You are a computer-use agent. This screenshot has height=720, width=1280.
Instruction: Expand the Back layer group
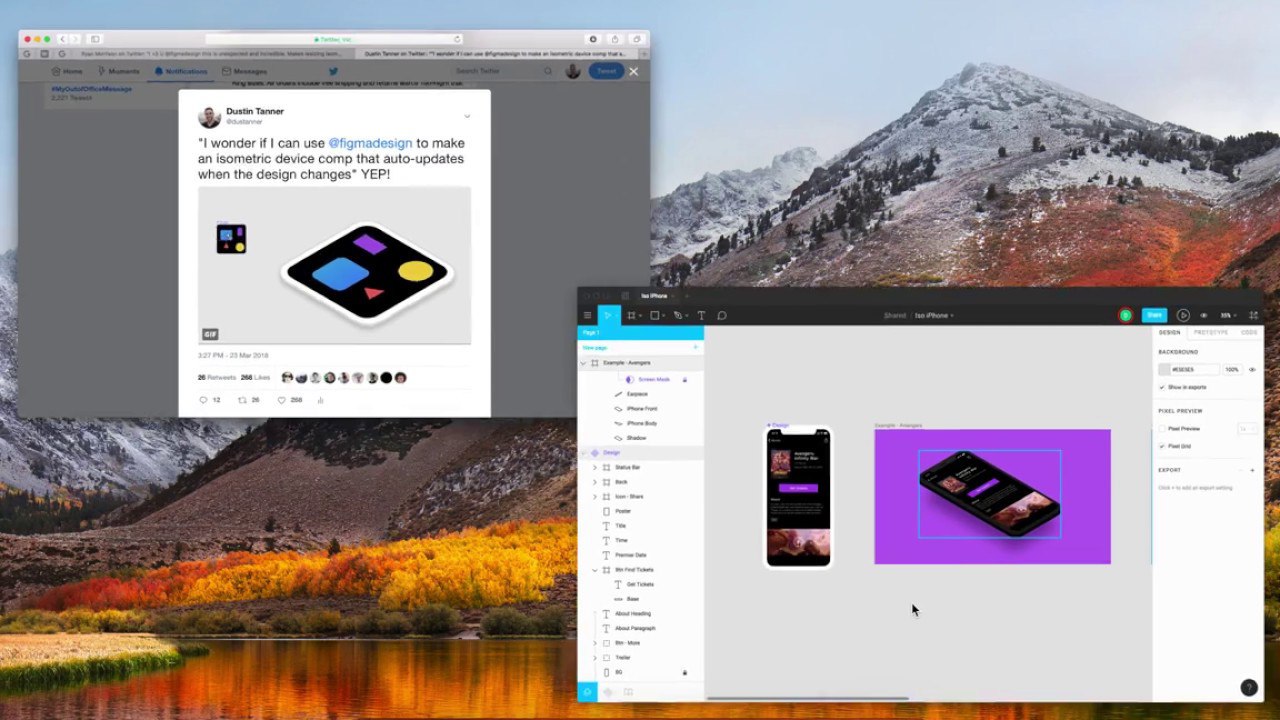tap(595, 482)
